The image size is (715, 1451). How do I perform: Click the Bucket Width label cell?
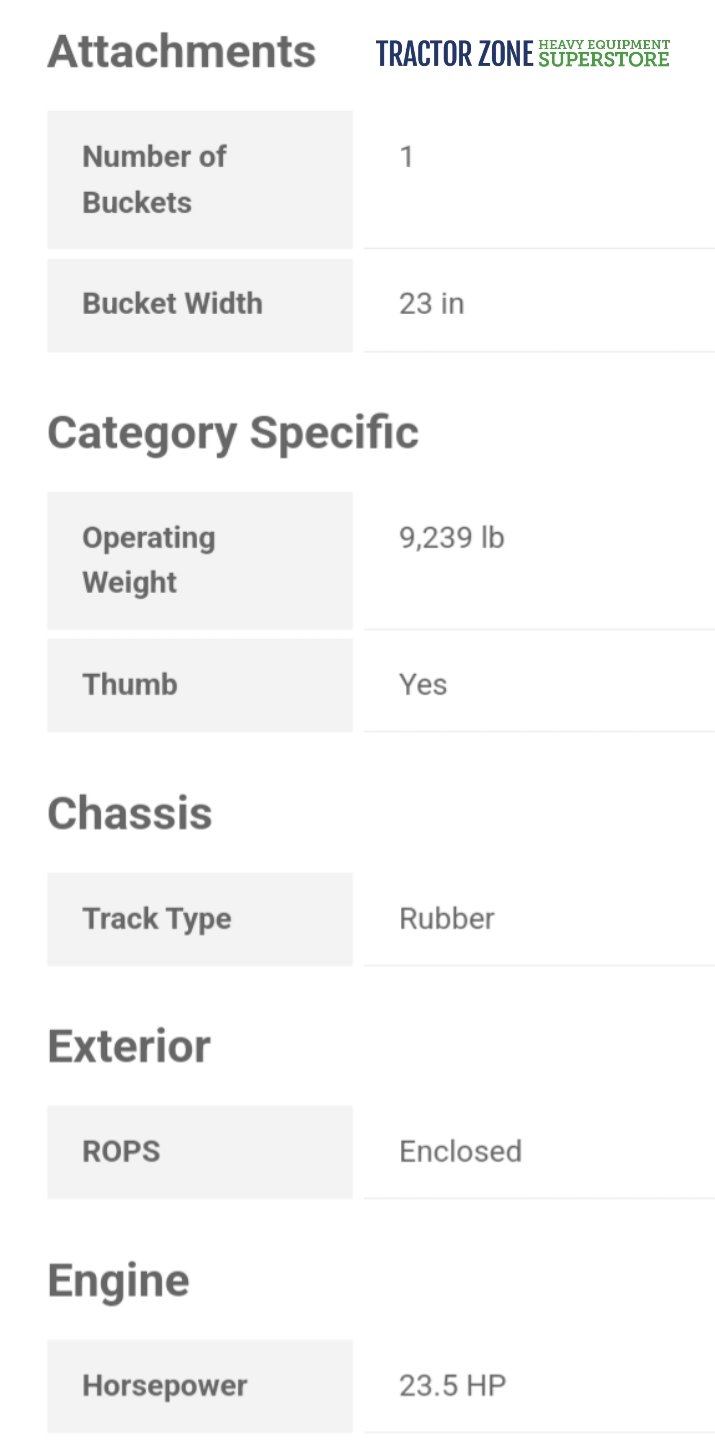click(x=200, y=305)
